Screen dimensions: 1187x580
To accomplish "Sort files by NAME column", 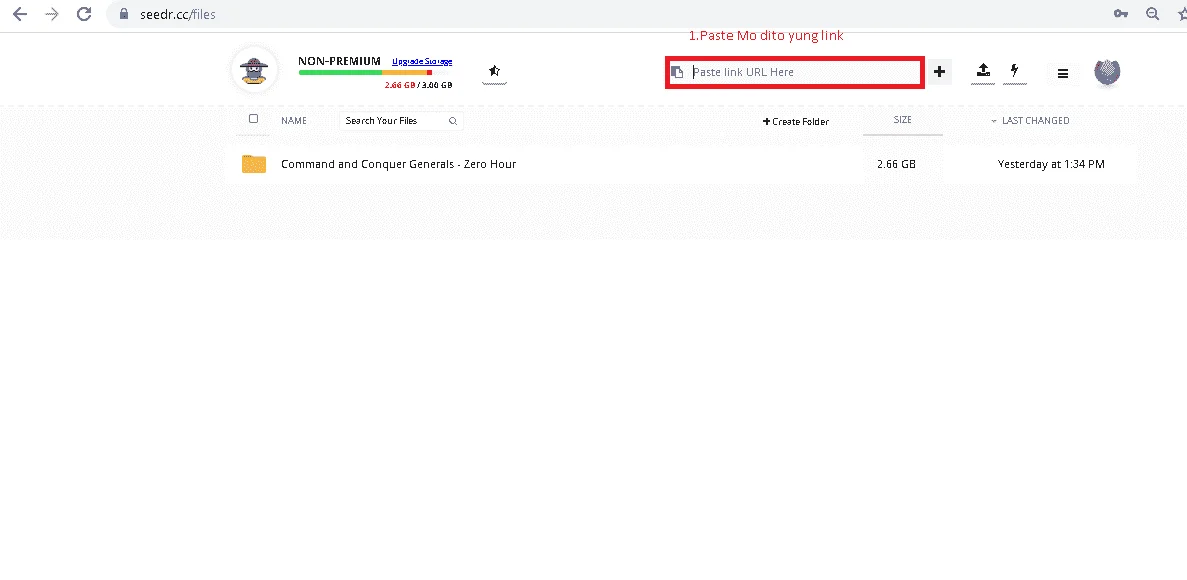I will point(294,120).
